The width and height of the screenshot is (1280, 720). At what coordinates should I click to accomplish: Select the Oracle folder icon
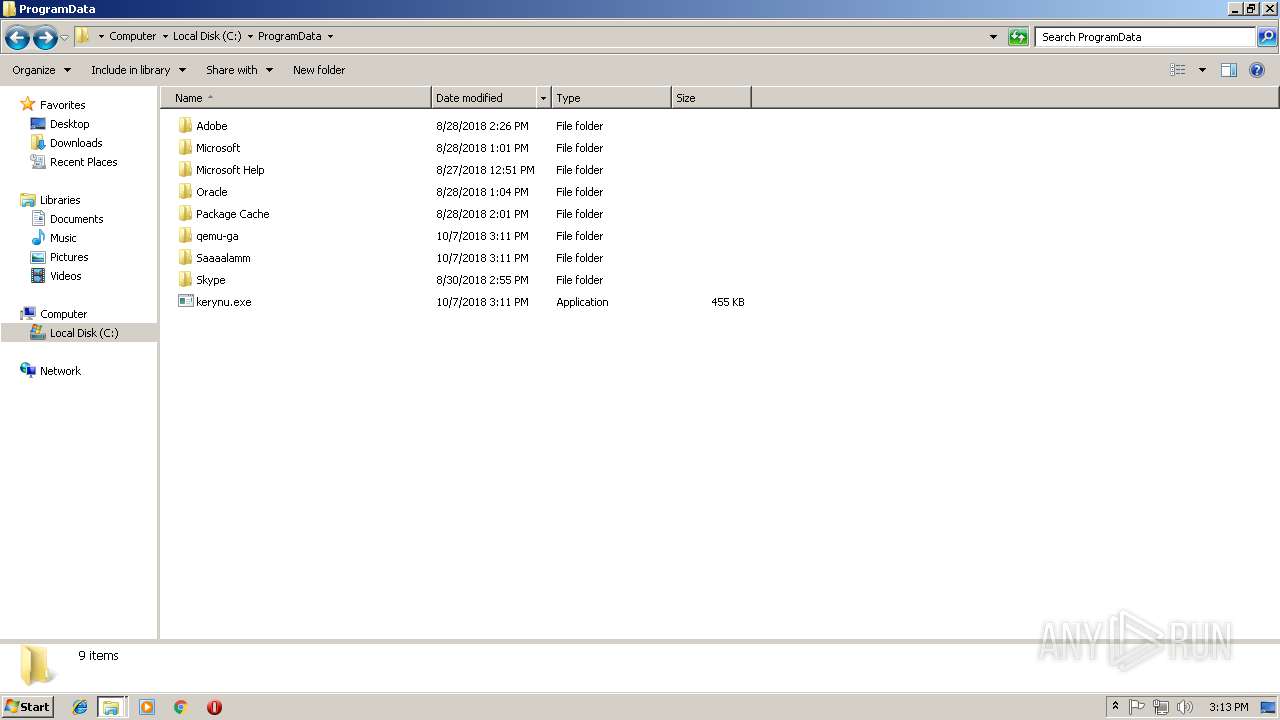[x=185, y=192]
